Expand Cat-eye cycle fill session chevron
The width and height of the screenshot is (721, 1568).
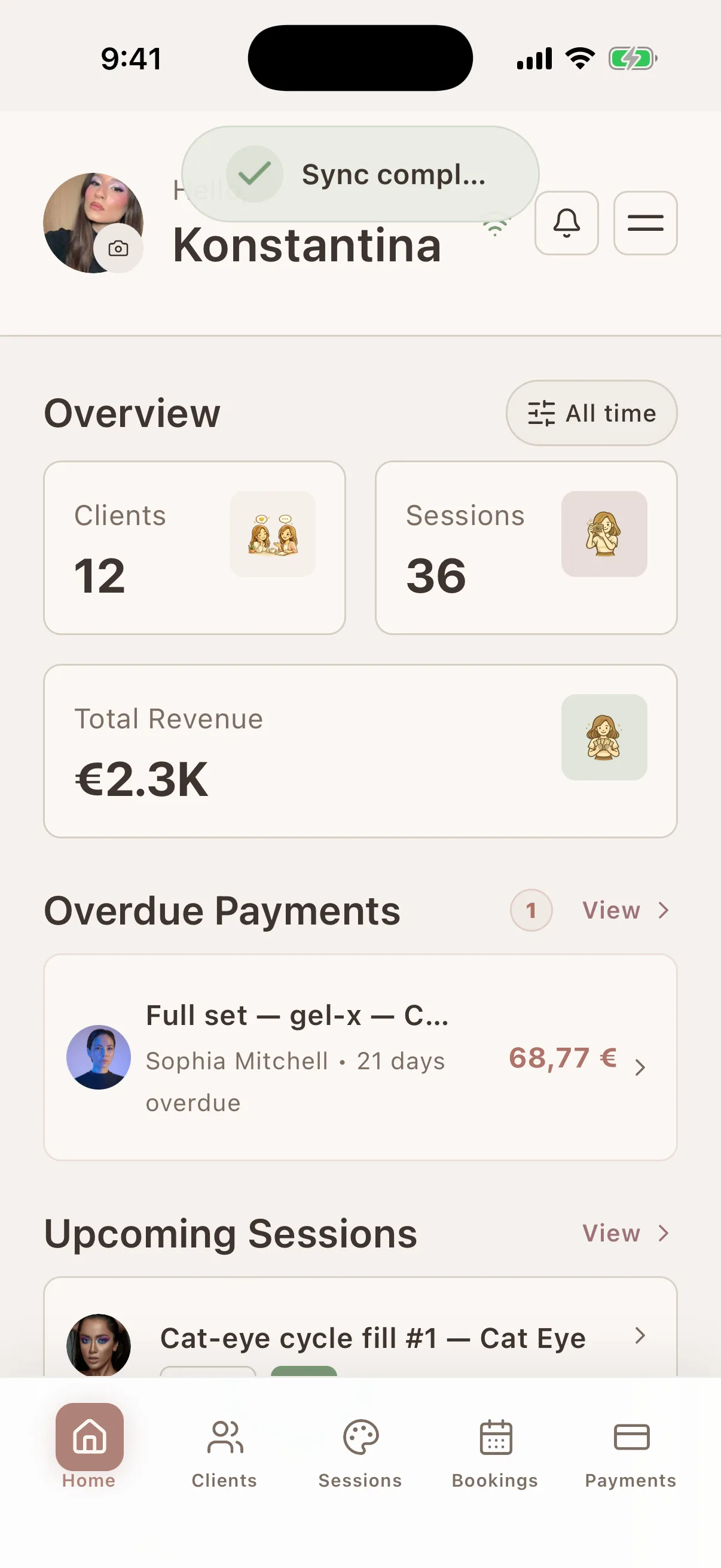[640, 1335]
